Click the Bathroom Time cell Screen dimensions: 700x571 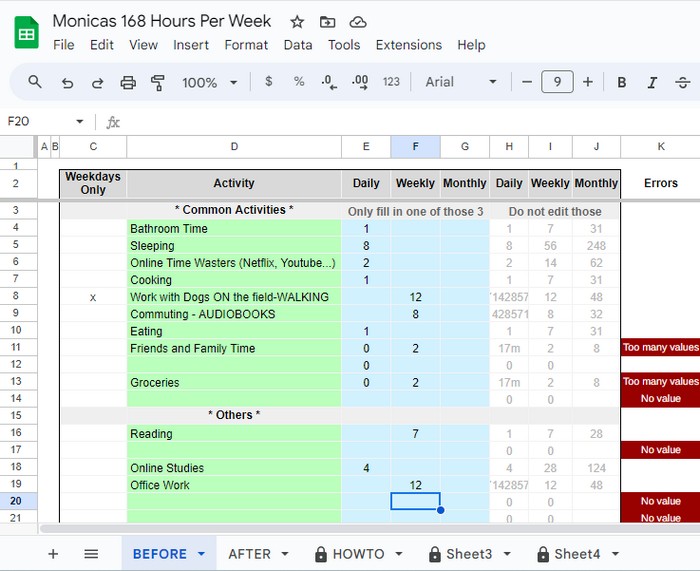(234, 229)
